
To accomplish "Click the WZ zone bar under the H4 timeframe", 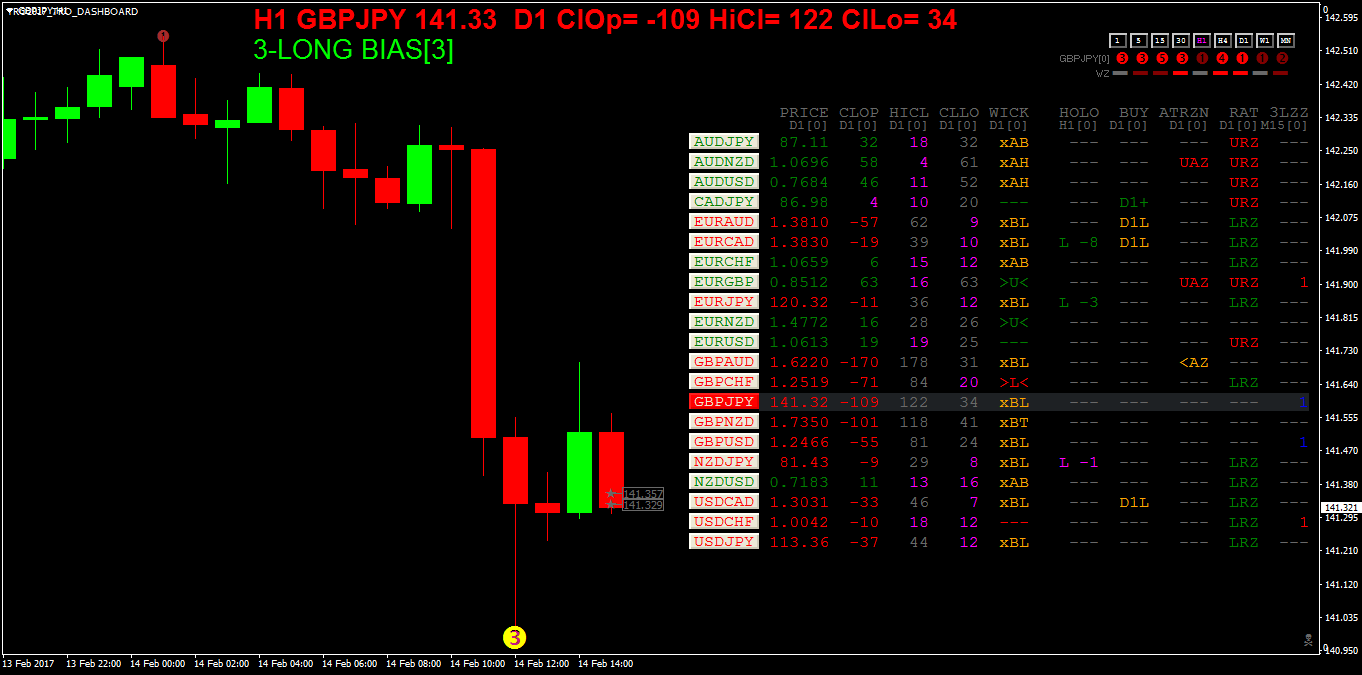I will click(x=1222, y=73).
